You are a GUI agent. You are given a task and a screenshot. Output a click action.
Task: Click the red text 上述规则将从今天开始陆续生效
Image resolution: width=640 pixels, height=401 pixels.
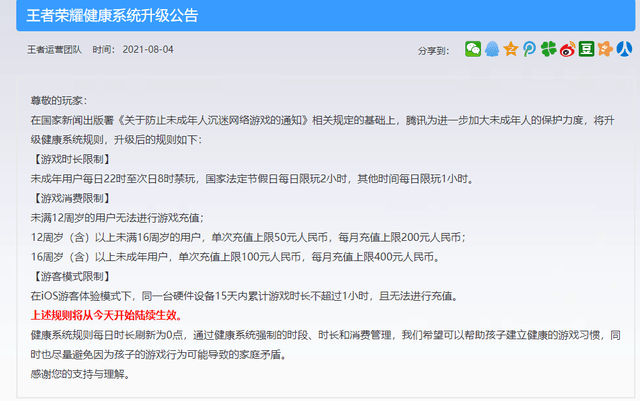pos(106,315)
